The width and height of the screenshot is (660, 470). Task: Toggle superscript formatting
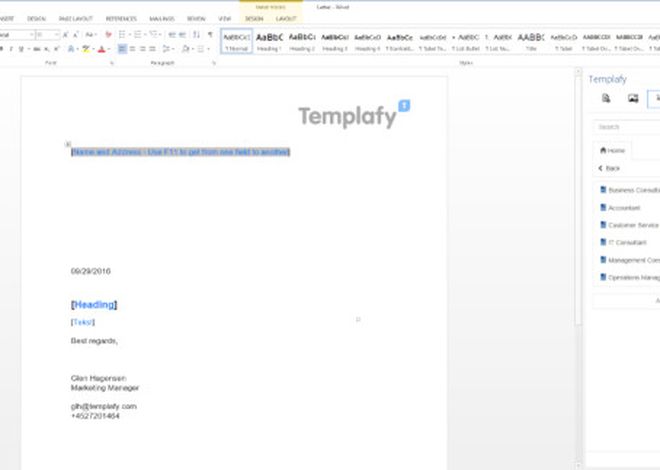coord(56,49)
